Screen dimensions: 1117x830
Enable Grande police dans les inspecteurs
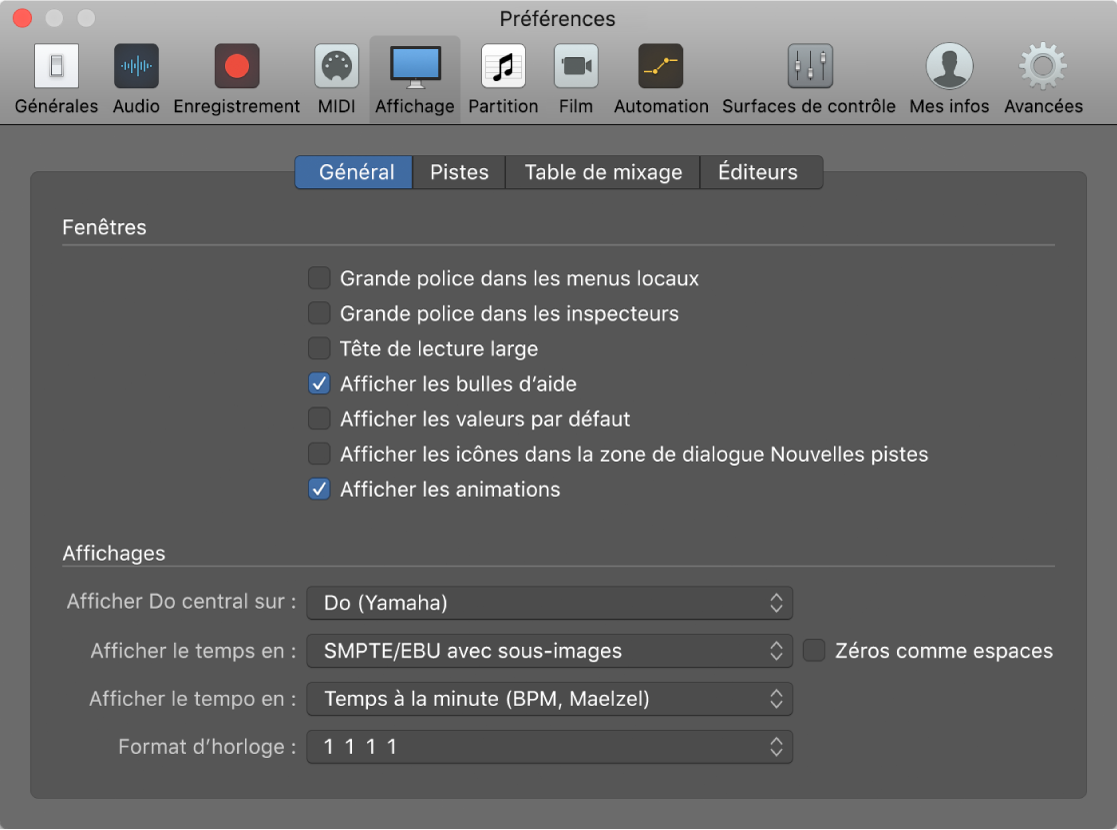point(319,313)
